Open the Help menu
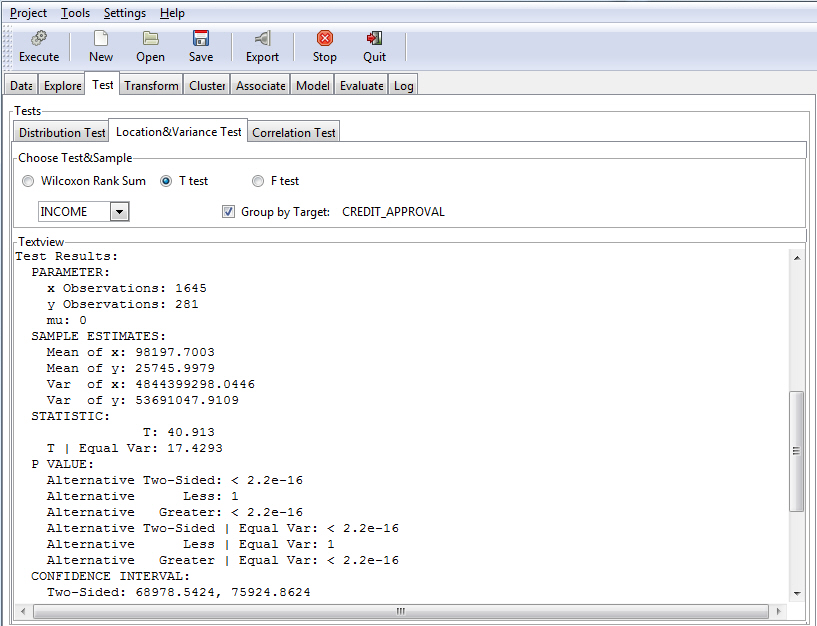The height and width of the screenshot is (626, 817). click(172, 13)
